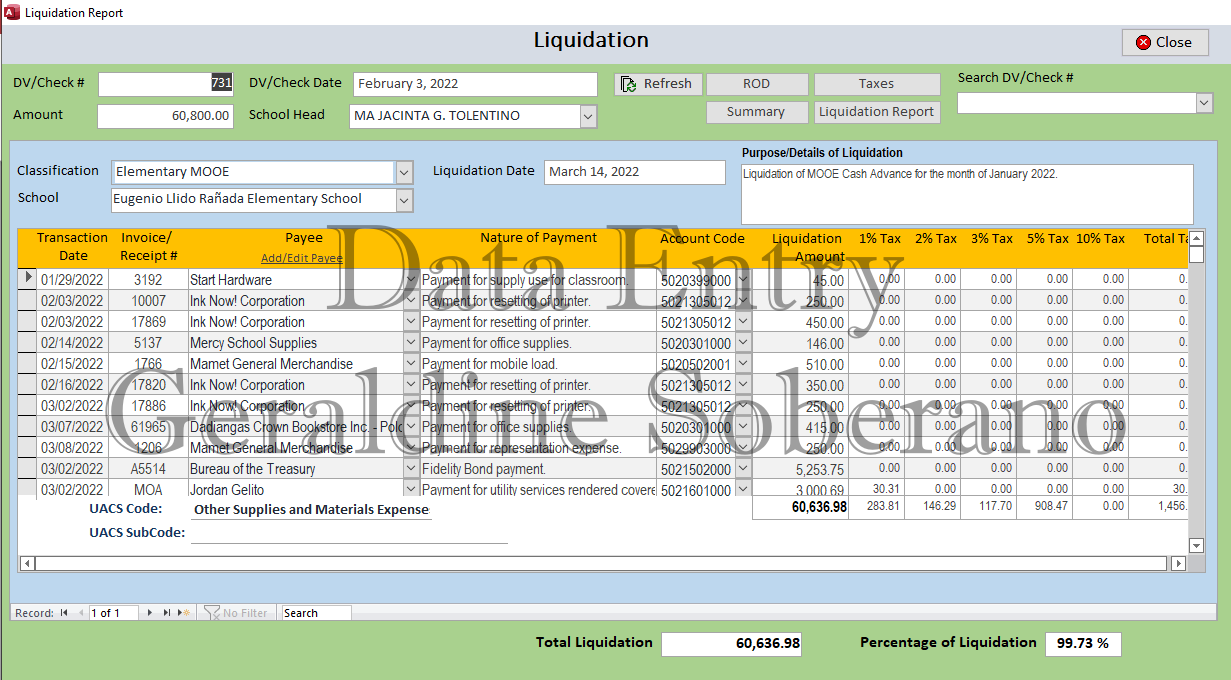The width and height of the screenshot is (1231, 680).
Task: Select transaction date cell 03/08/2022
Action: tap(72, 448)
